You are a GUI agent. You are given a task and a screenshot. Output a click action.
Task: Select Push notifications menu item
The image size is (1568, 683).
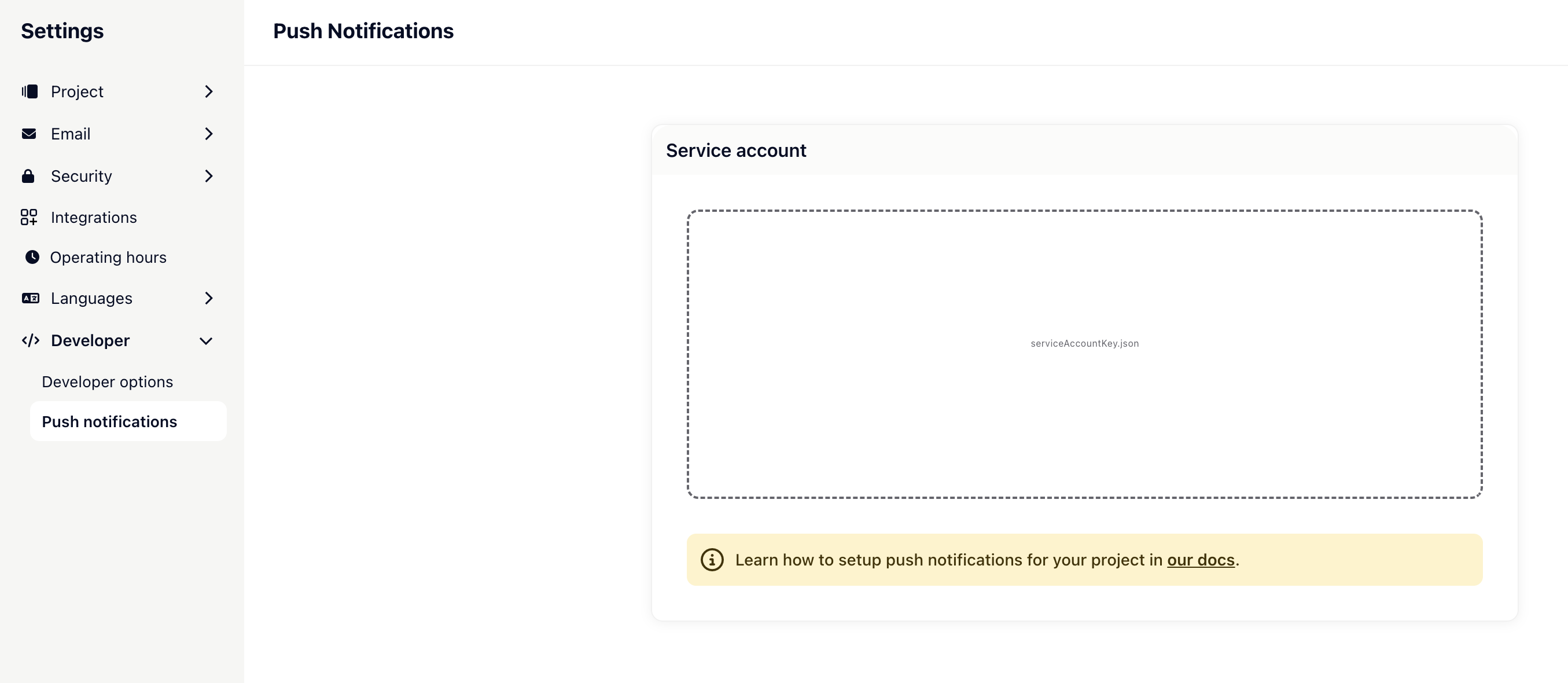click(x=109, y=422)
